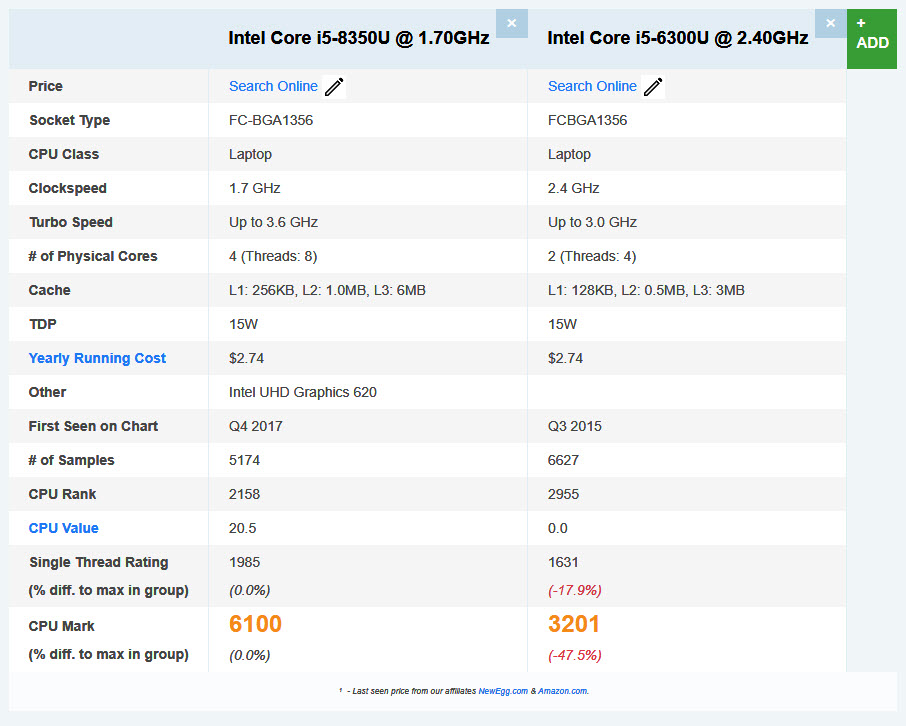Screen dimensions: 906x726
Task: Click the Intel UHD Graphics 620 cell
Action: 302,392
